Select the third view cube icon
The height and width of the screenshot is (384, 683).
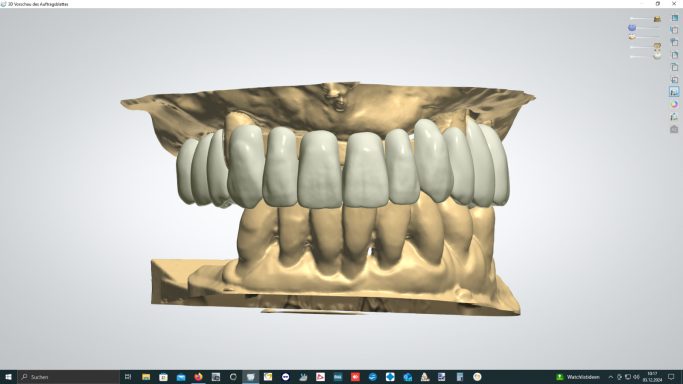[x=675, y=42]
